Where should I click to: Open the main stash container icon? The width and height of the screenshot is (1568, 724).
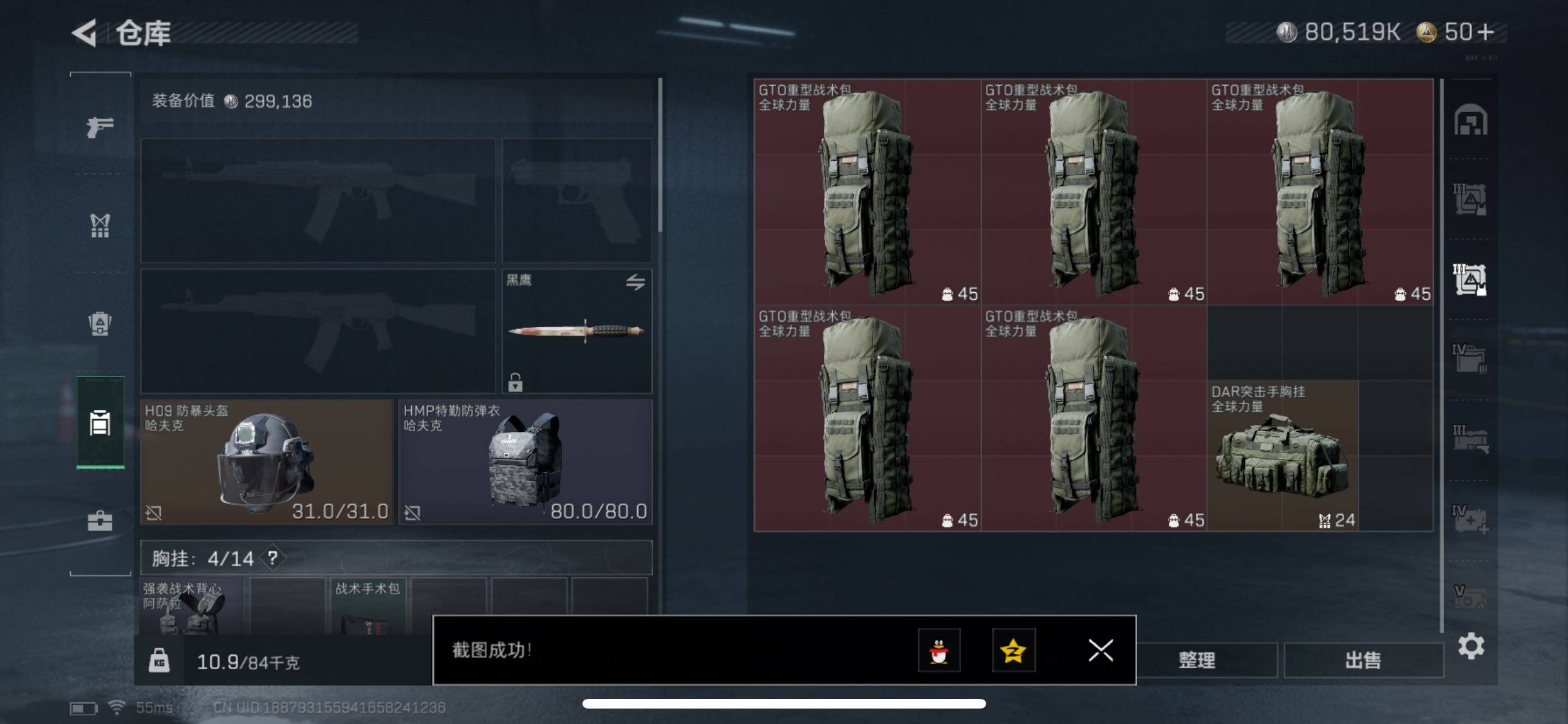[x=1471, y=120]
